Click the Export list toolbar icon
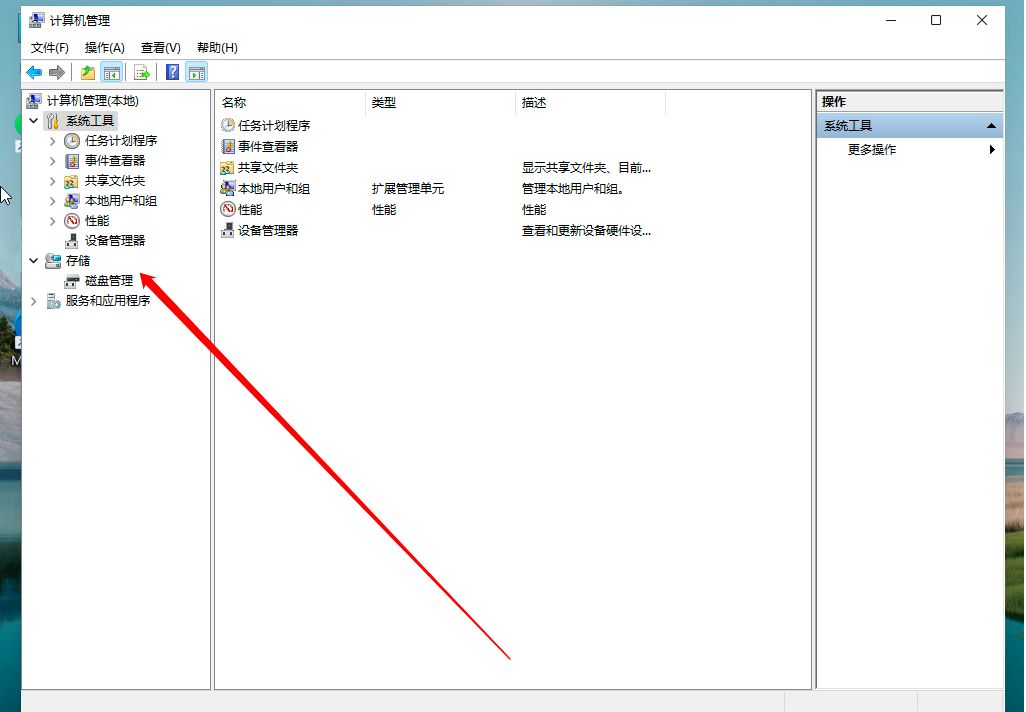1026x712 pixels. tap(141, 72)
